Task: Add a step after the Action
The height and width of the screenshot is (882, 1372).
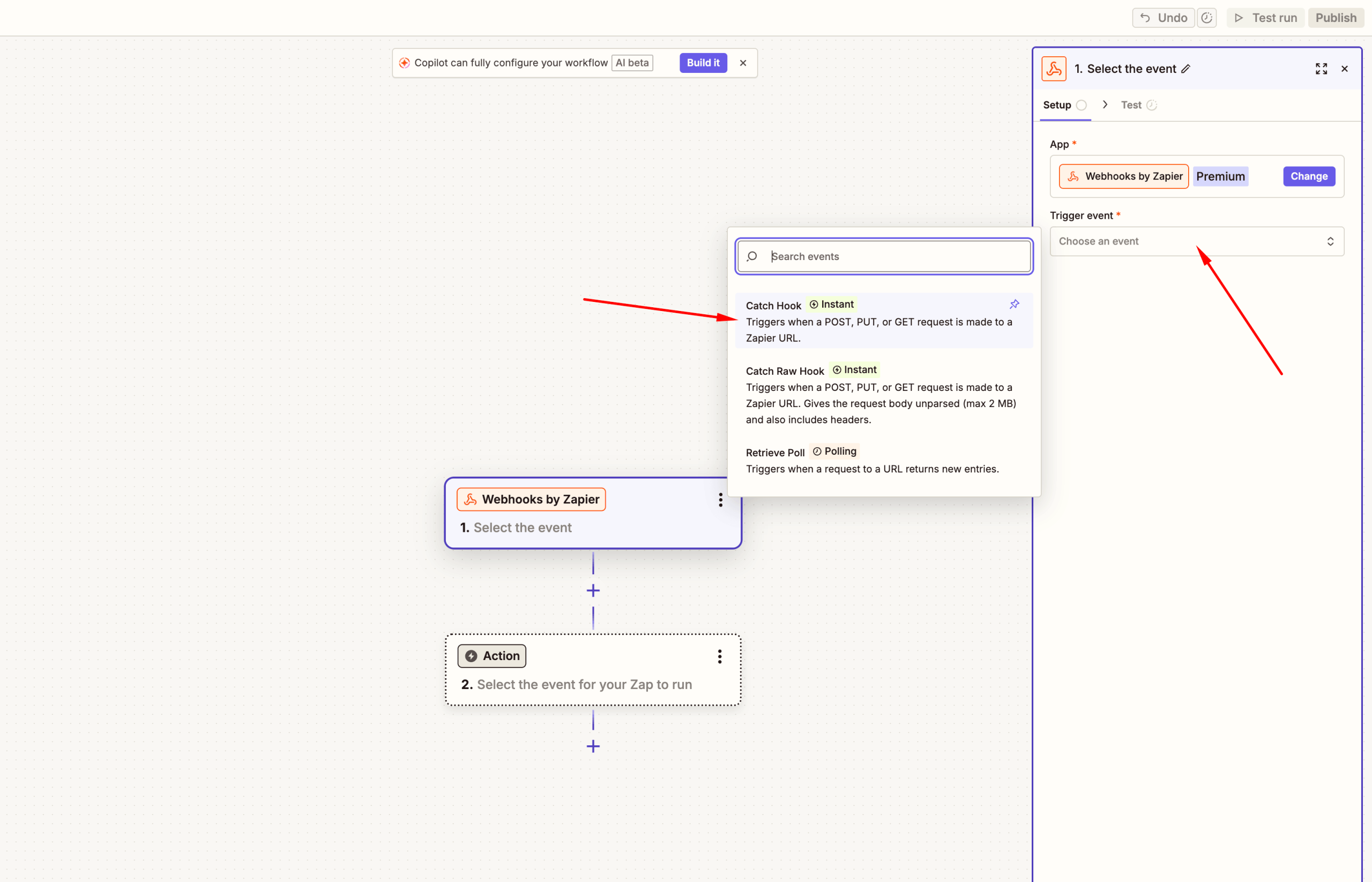Action: click(593, 746)
